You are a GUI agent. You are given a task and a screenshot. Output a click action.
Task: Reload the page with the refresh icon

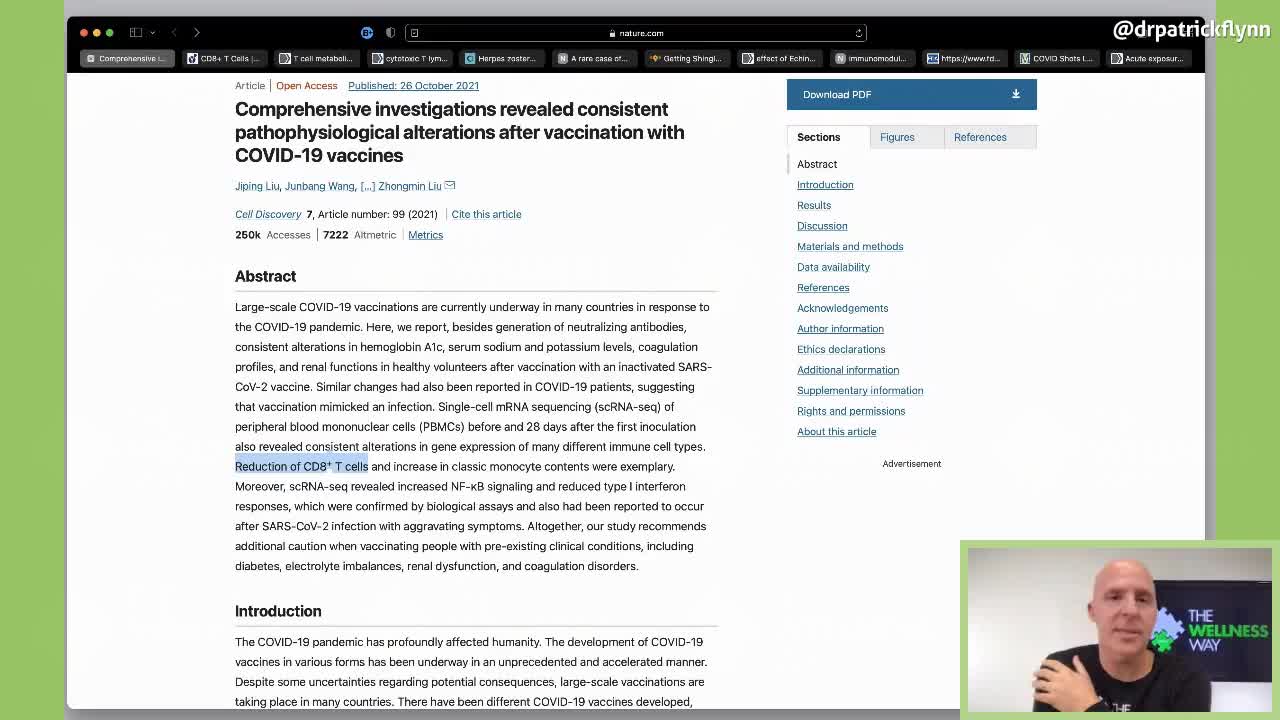point(858,33)
